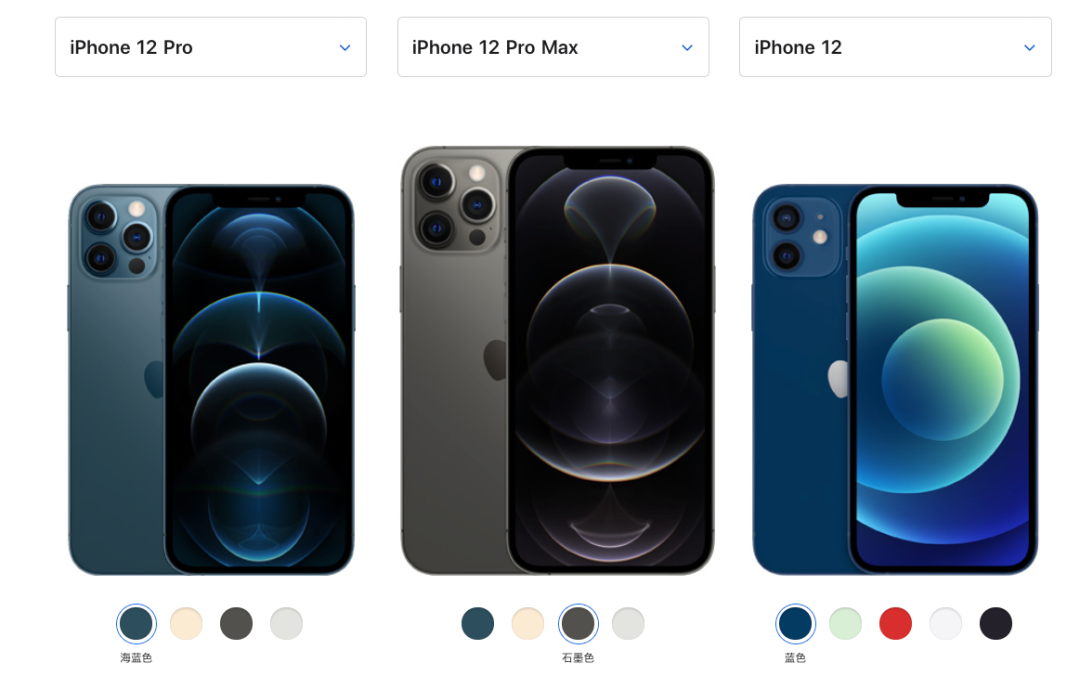Select black color for iPhone 12
Viewport: 1080px width, 676px height.
click(996, 624)
